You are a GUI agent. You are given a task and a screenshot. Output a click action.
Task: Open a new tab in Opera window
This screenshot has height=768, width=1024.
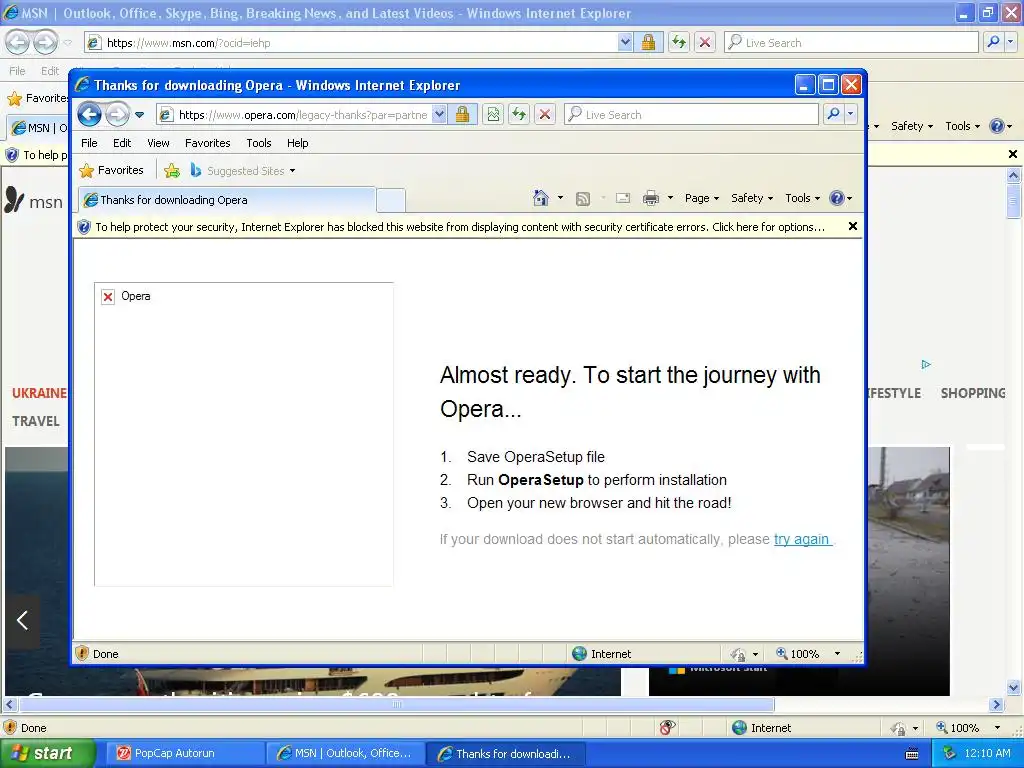391,200
